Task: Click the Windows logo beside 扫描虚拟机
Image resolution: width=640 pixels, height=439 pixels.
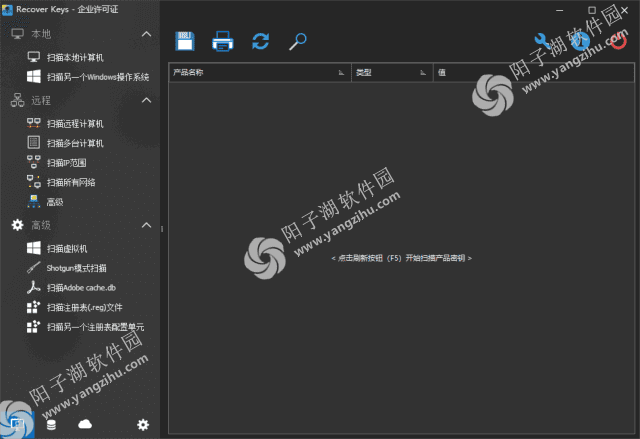Action: tap(33, 248)
